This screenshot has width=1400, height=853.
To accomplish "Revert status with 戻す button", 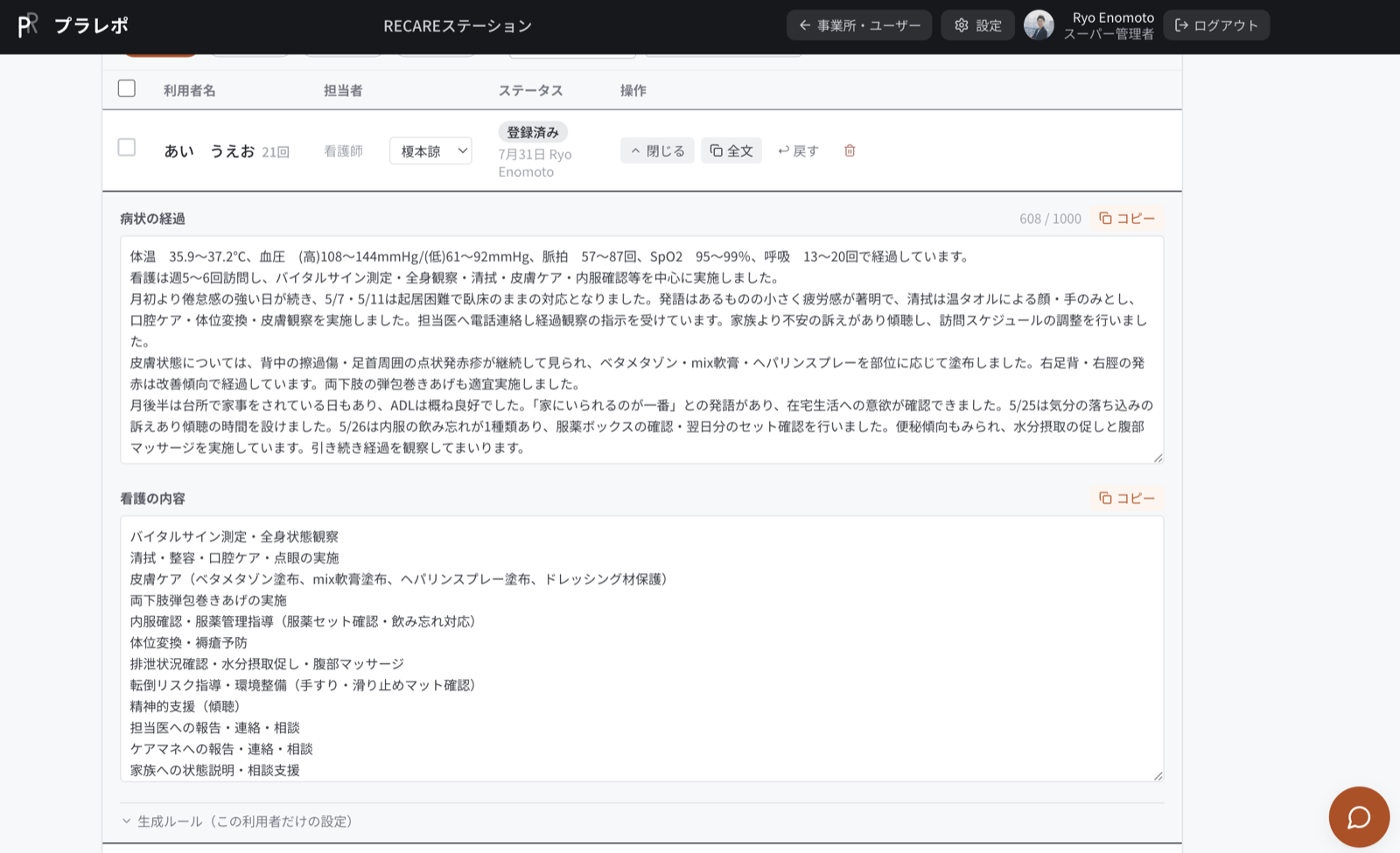I will tap(798, 150).
